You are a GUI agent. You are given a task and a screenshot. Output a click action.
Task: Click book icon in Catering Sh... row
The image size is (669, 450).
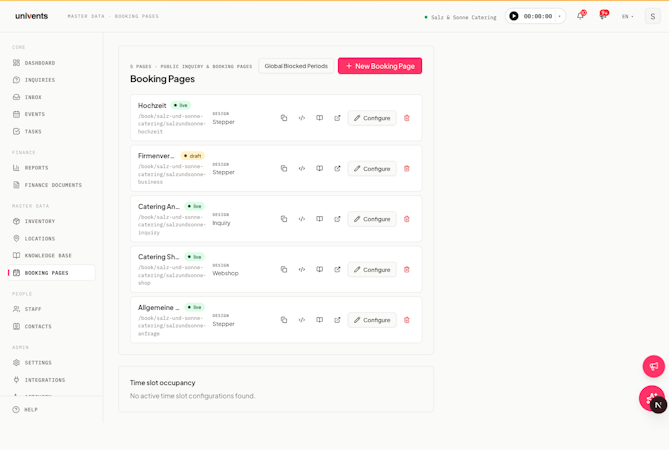(320, 270)
